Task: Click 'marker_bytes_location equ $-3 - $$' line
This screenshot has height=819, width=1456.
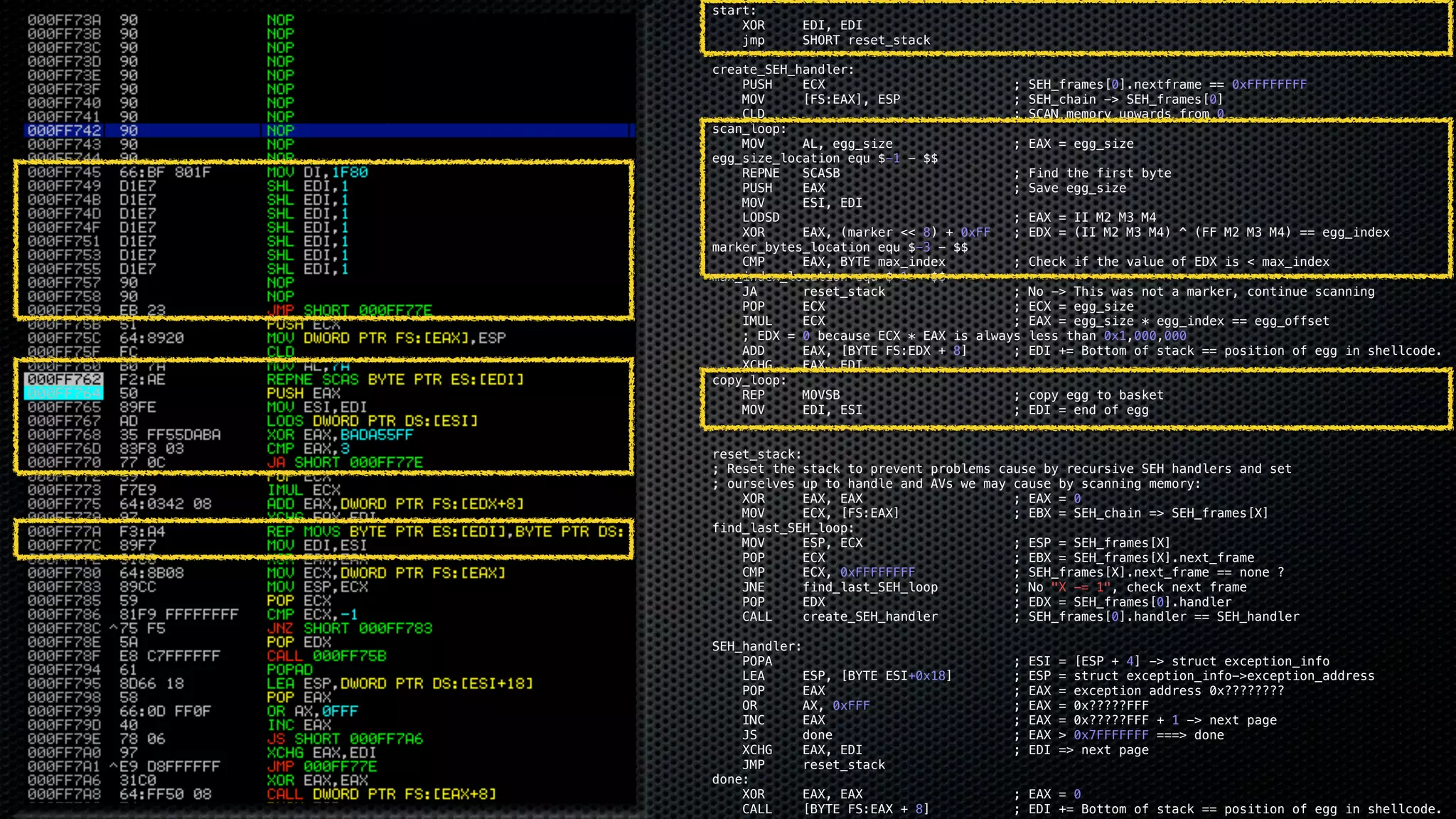Action: pyautogui.click(x=840, y=247)
